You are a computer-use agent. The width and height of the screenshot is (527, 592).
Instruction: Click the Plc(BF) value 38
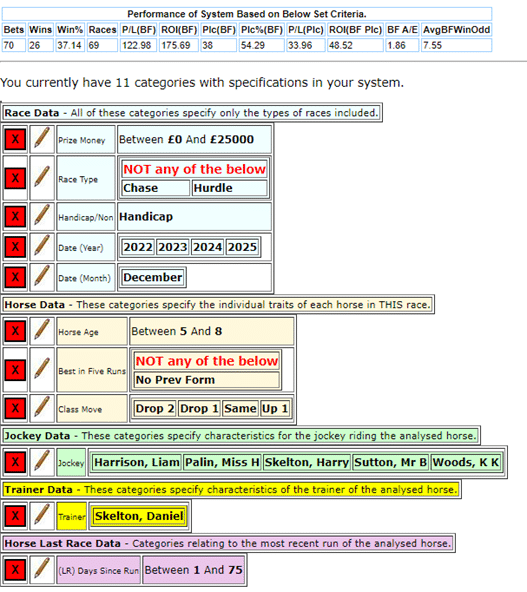[219, 45]
